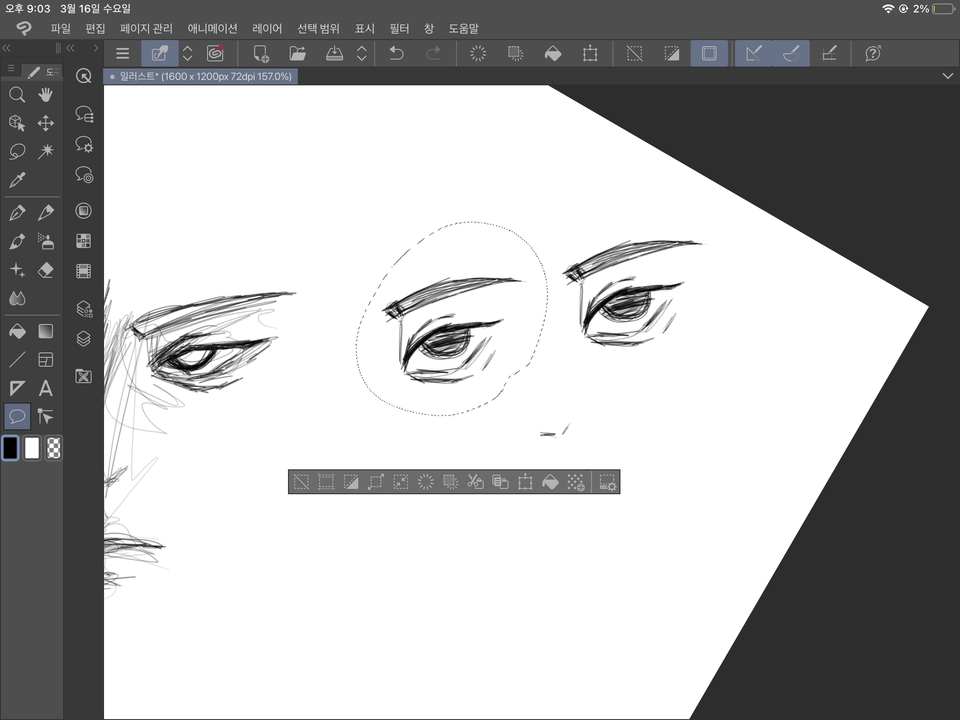Screen dimensions: 960x720
Task: Open the Layer palette from the right sidebar
Action: pos(84,339)
